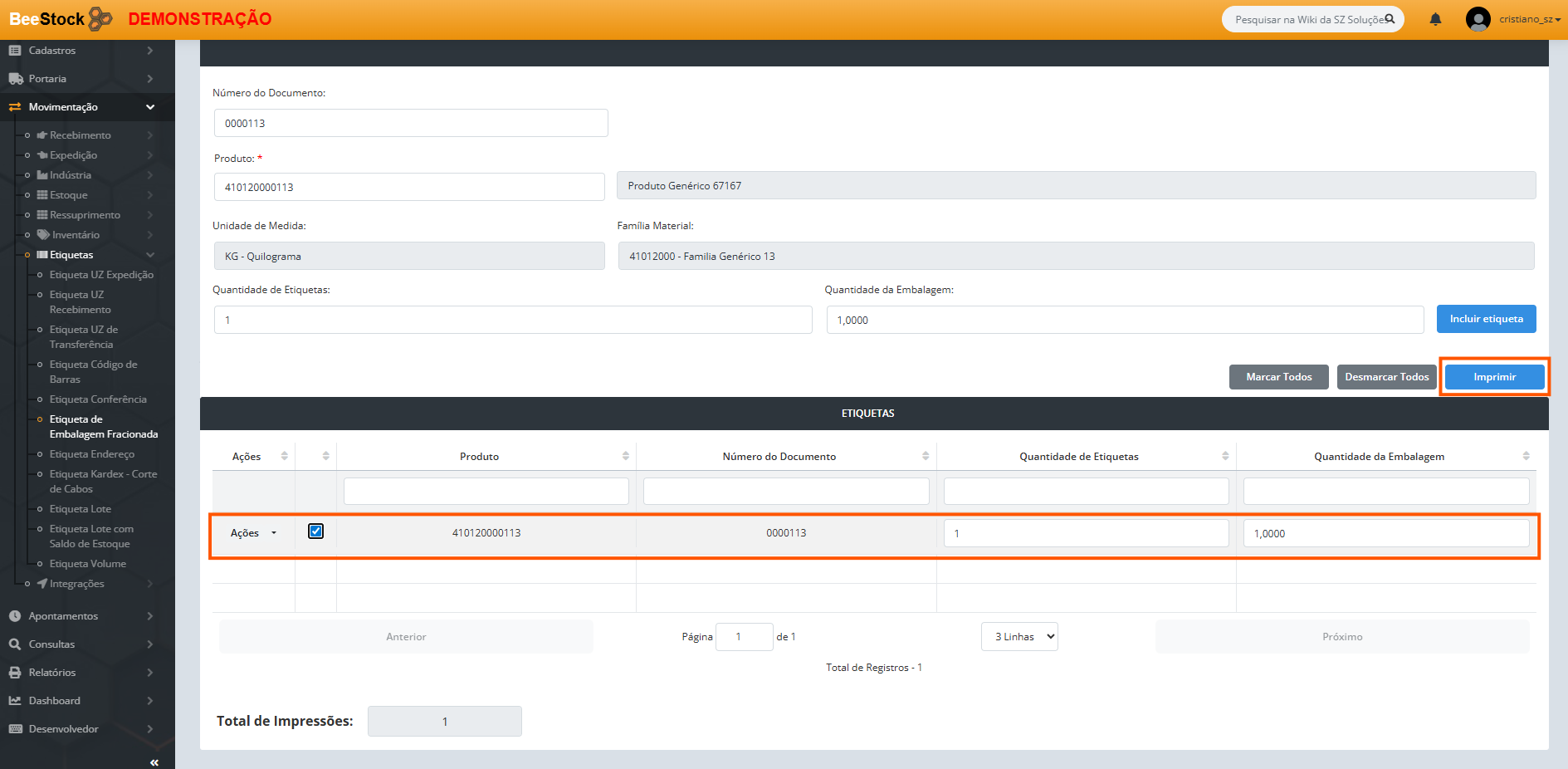Sort the Número do Documento column
This screenshot has width=1568, height=769.
click(x=925, y=456)
